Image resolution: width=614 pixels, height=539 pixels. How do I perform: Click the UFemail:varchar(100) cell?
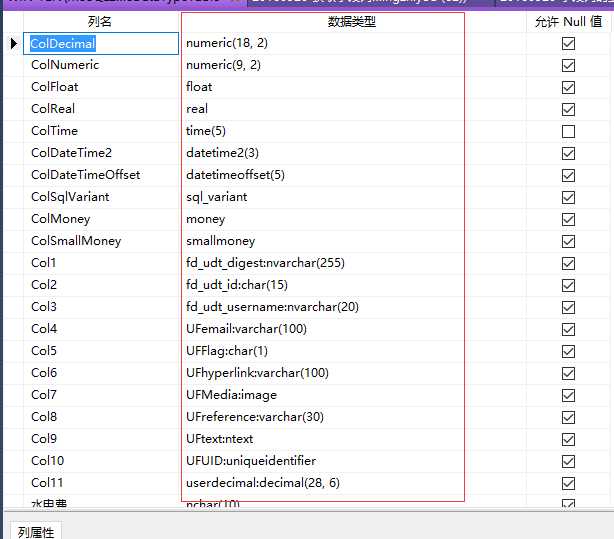(246, 329)
